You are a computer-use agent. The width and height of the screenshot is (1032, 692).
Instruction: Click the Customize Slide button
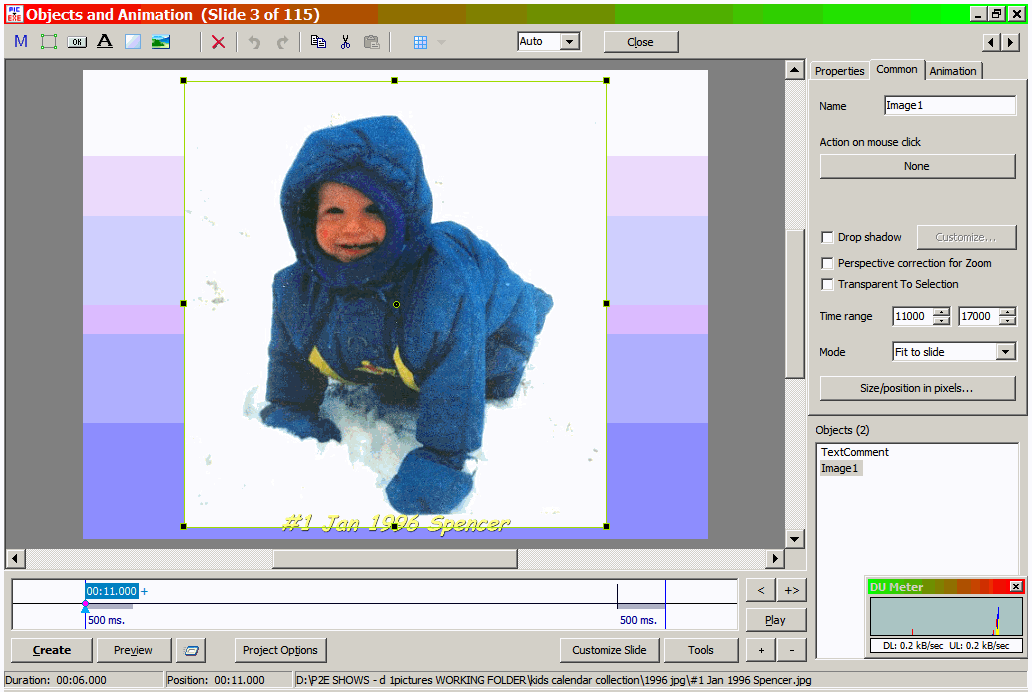tap(609, 650)
